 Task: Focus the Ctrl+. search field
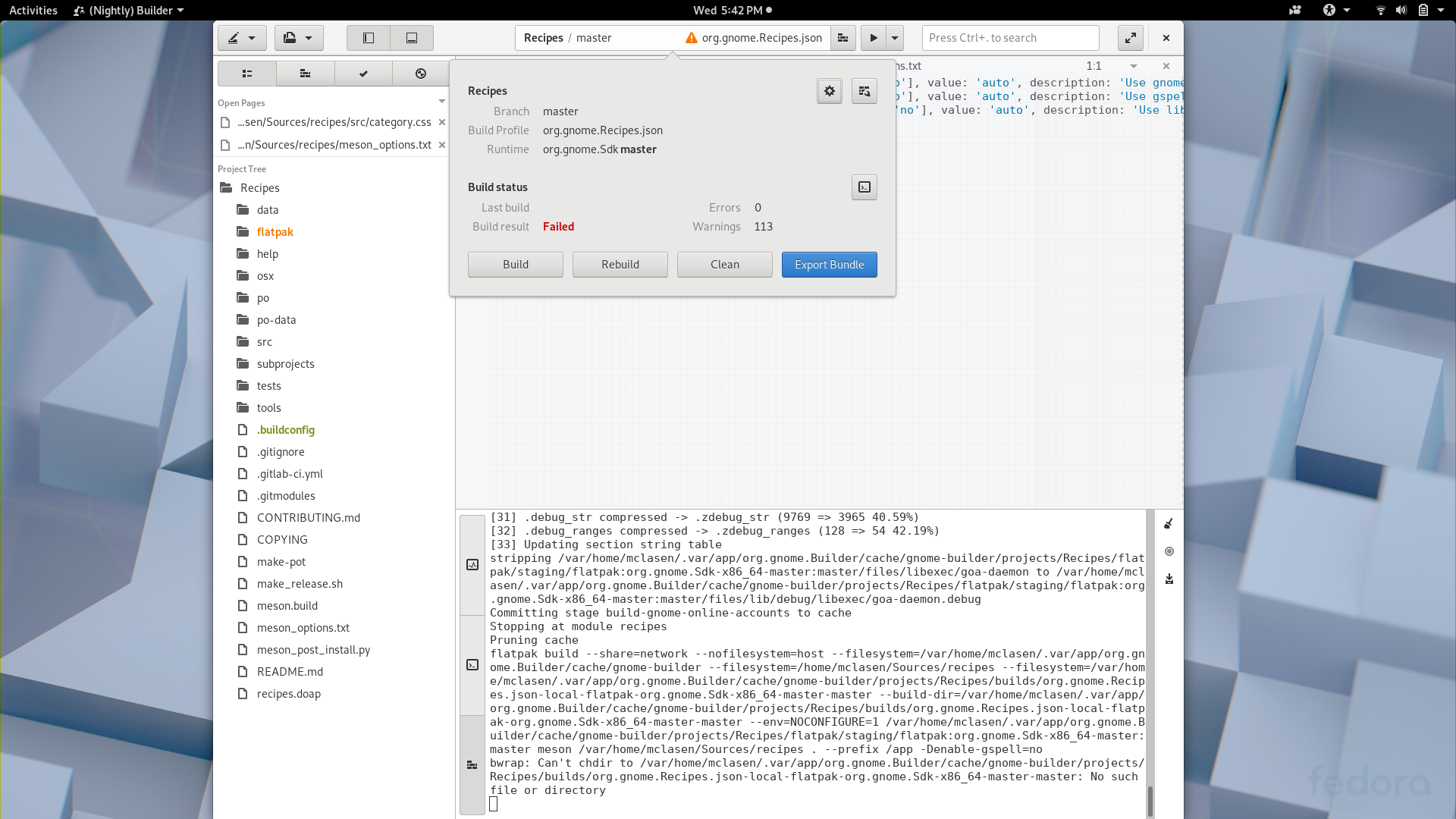coord(1010,38)
